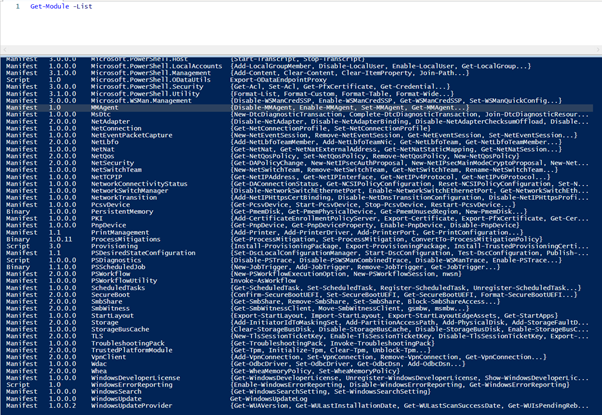Click Storage name in the Add-InitiatorIdToMaskingSet row
Image resolution: width=602 pixels, height=415 pixels.
point(104,322)
